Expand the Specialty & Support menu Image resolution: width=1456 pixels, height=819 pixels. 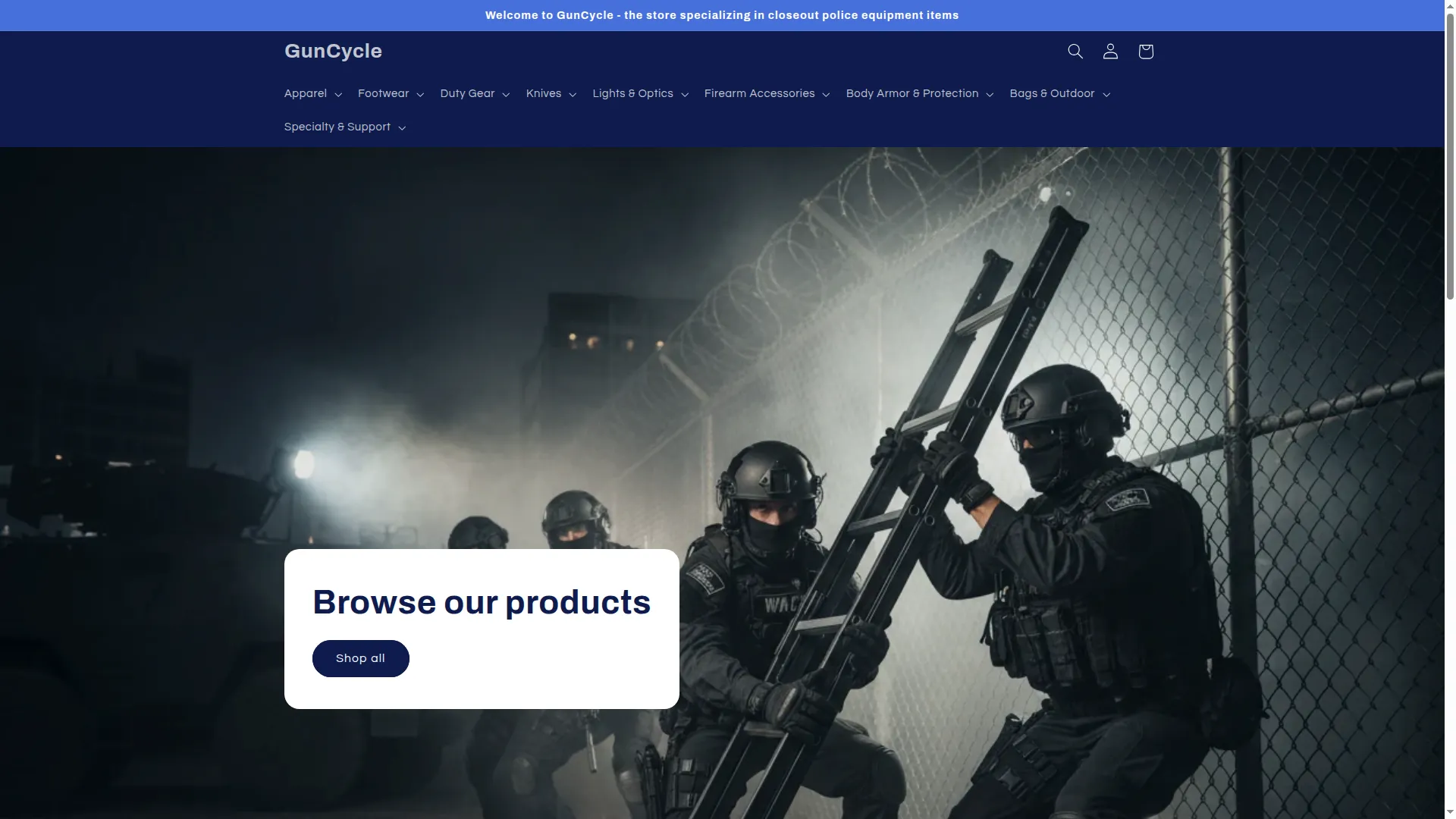pos(345,127)
